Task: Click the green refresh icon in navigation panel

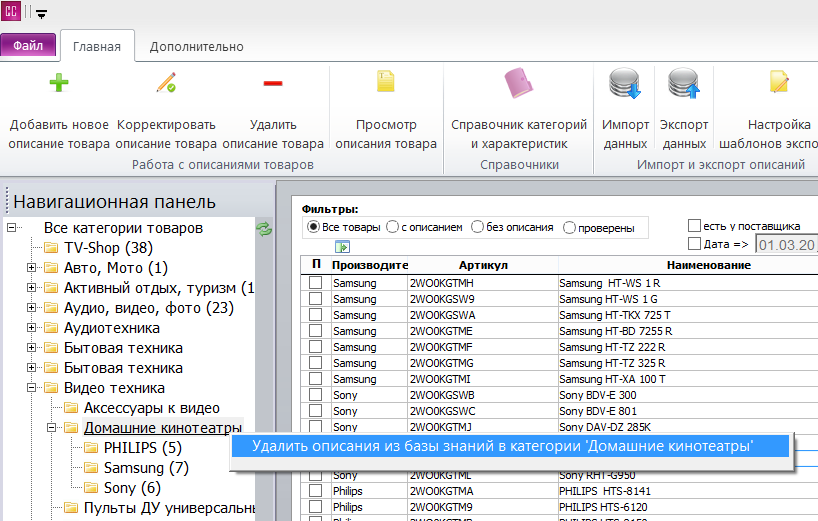Action: pos(264,228)
